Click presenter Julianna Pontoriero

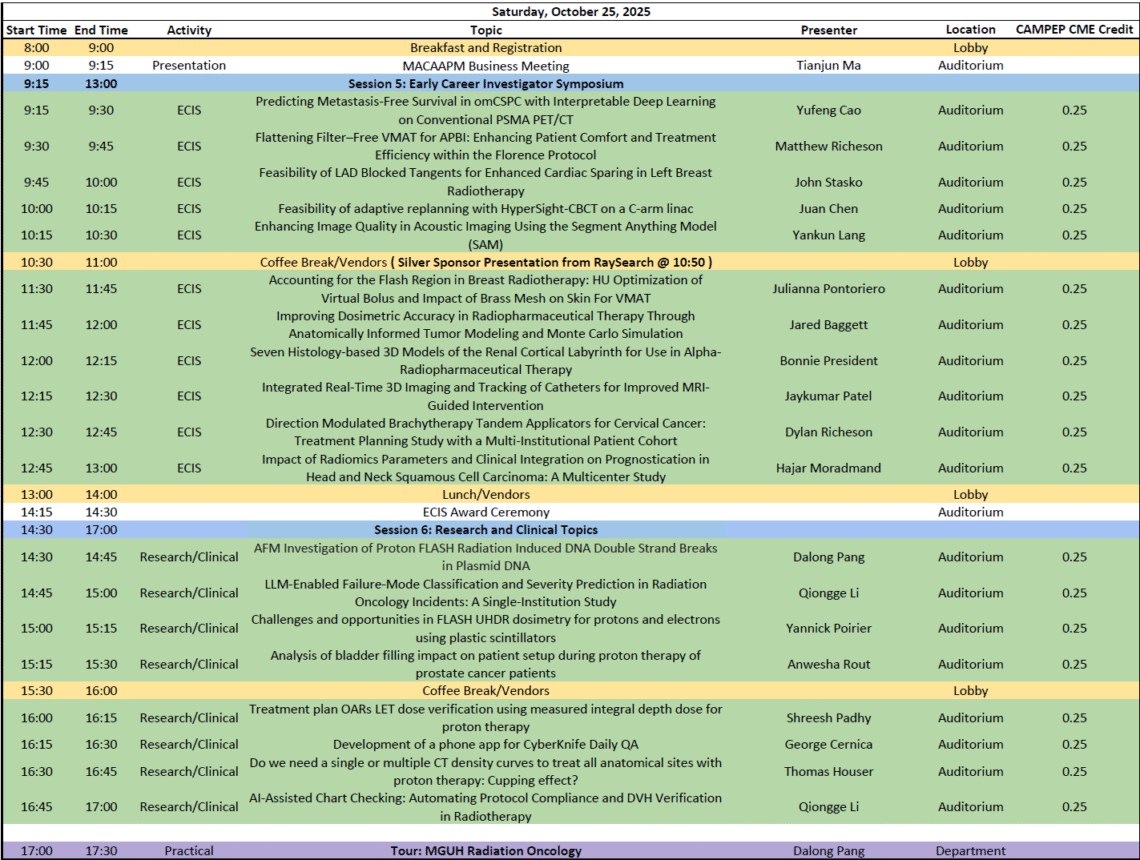828,289
